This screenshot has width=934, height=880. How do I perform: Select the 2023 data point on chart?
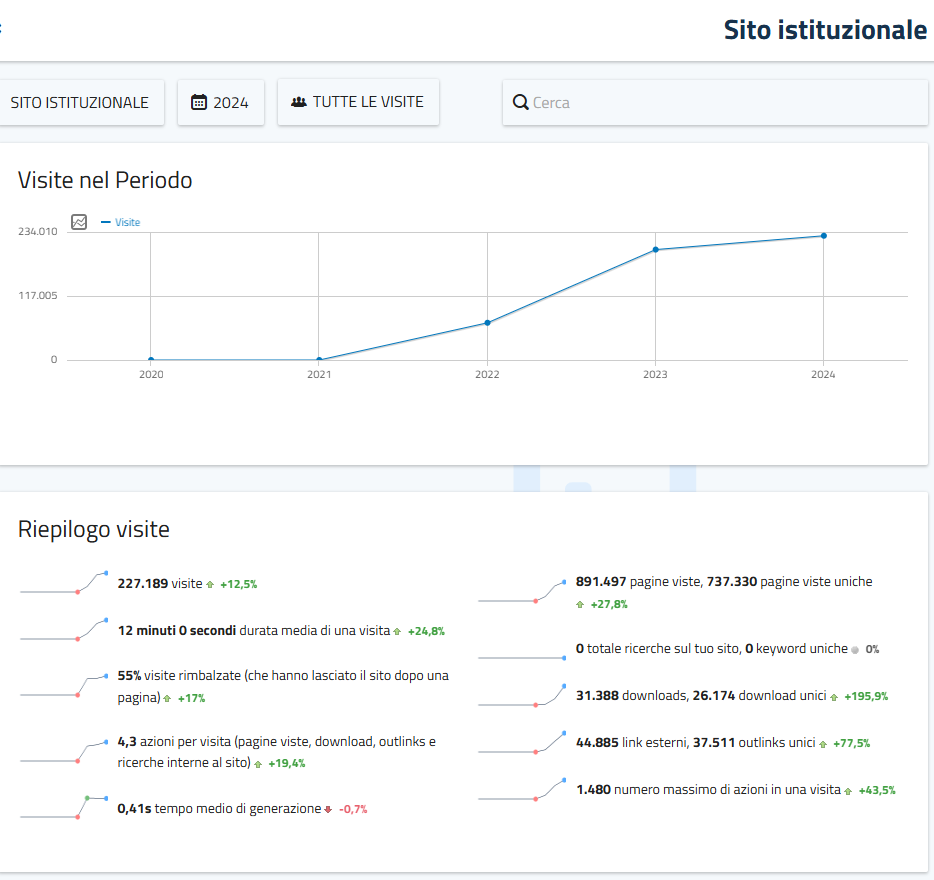coord(655,250)
